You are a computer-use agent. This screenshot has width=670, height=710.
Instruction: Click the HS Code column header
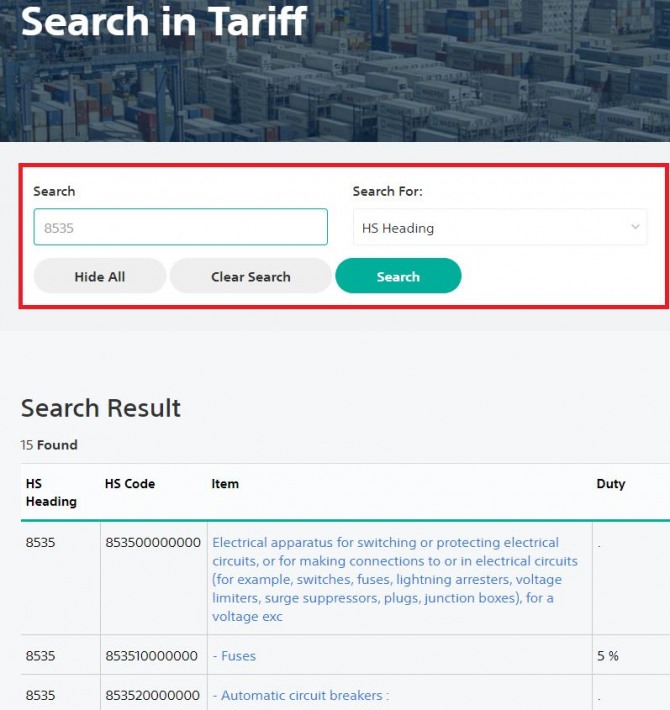(x=130, y=484)
